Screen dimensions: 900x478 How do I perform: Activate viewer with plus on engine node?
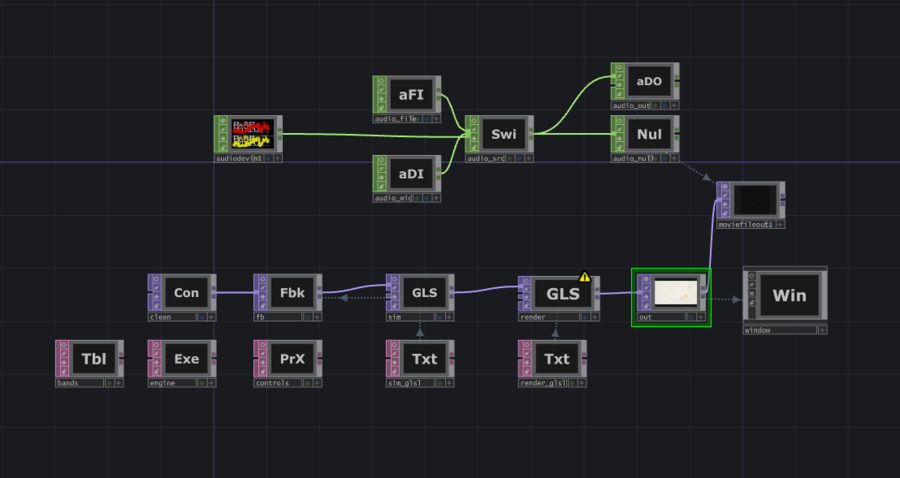pos(212,383)
